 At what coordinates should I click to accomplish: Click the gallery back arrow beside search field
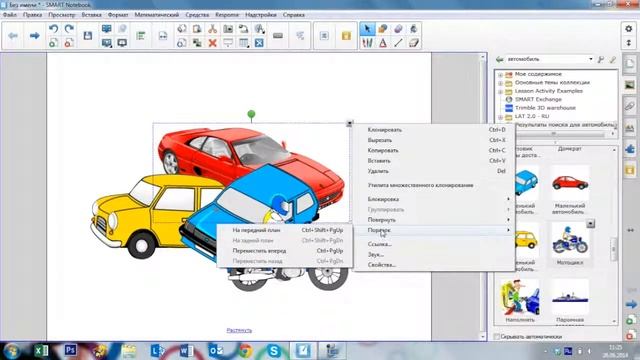coord(499,60)
